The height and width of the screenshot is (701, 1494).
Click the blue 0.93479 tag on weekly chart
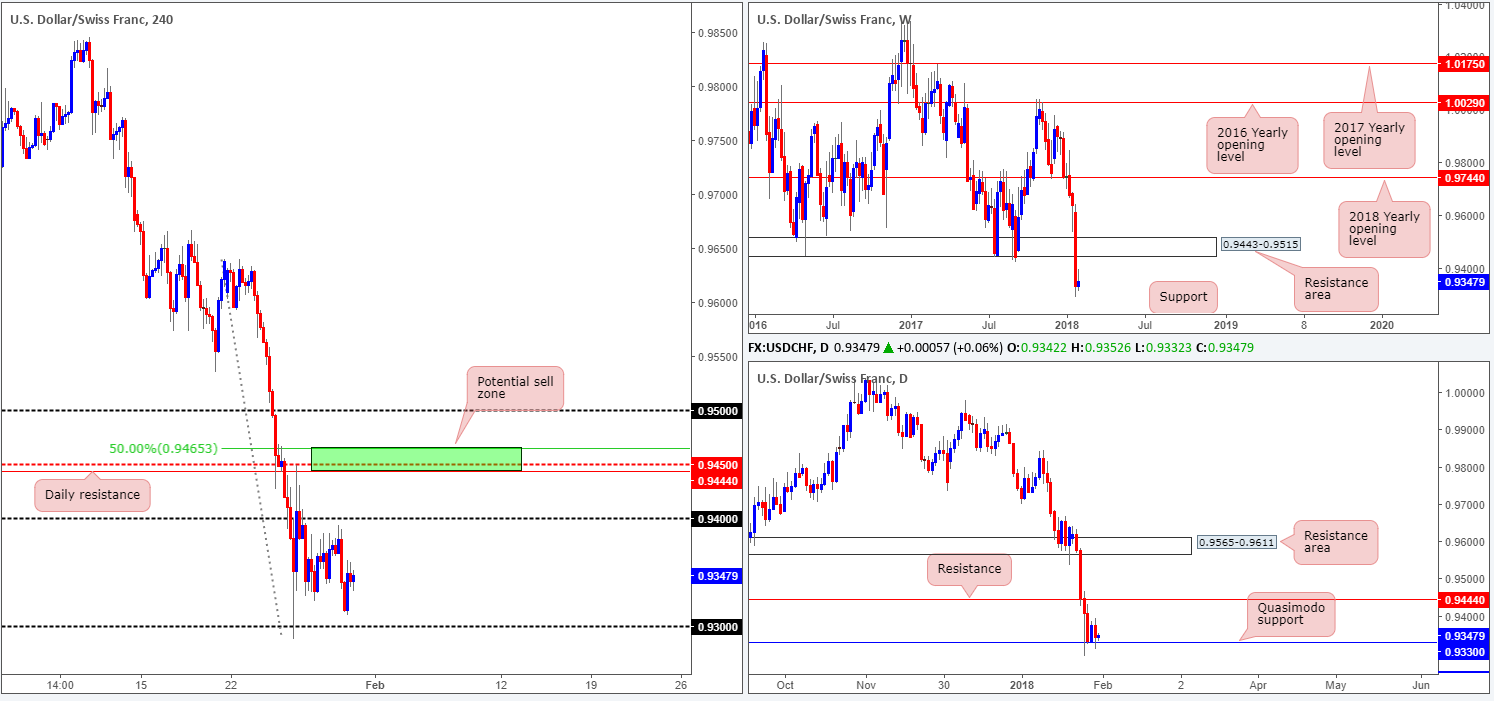coord(1463,283)
